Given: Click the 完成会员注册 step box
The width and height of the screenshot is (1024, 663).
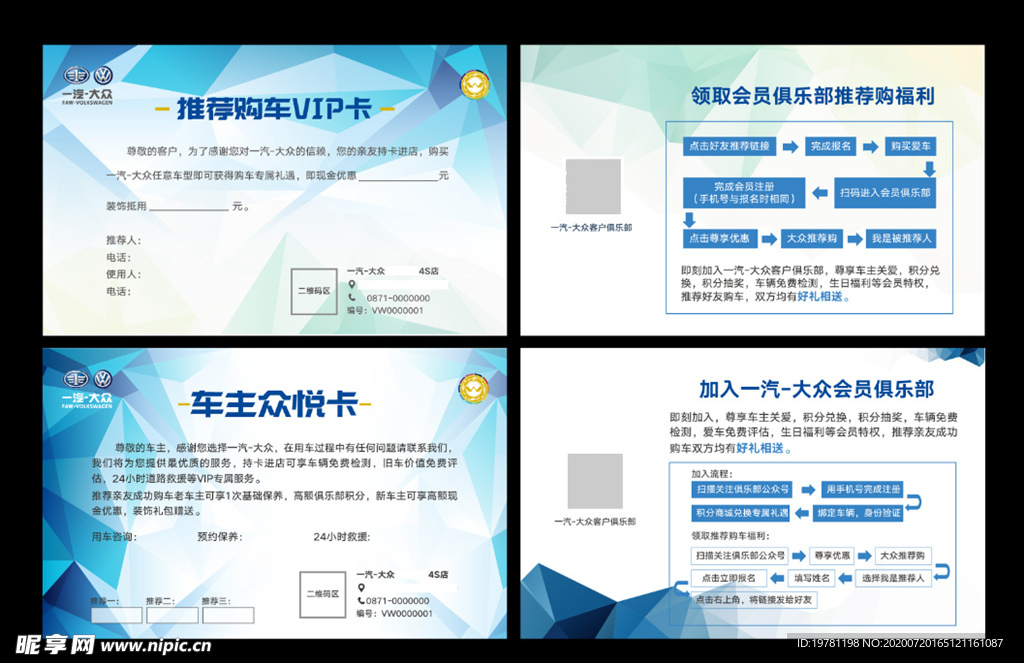Looking at the screenshot, I should tap(744, 193).
